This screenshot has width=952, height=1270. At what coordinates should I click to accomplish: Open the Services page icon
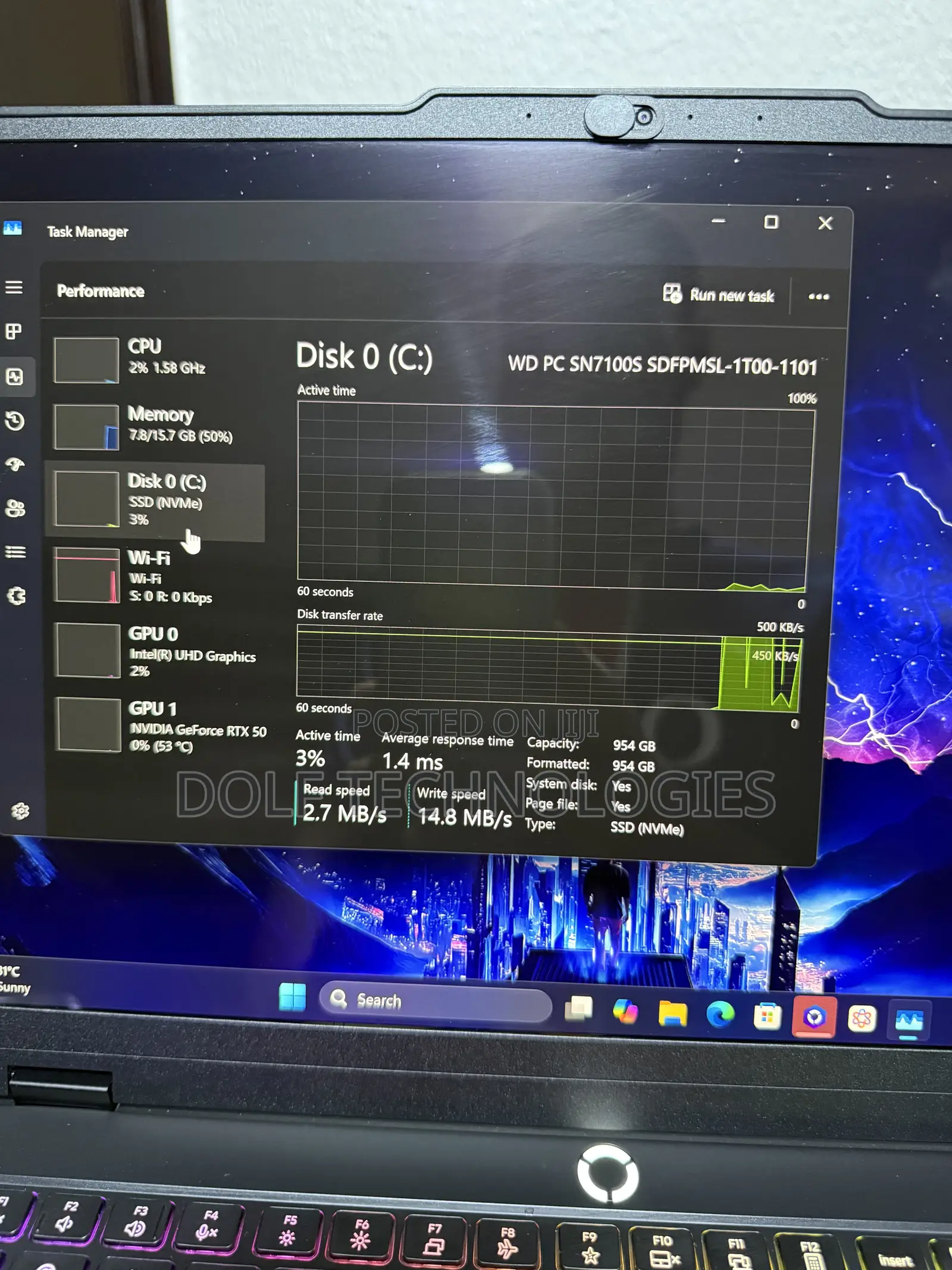click(x=17, y=596)
